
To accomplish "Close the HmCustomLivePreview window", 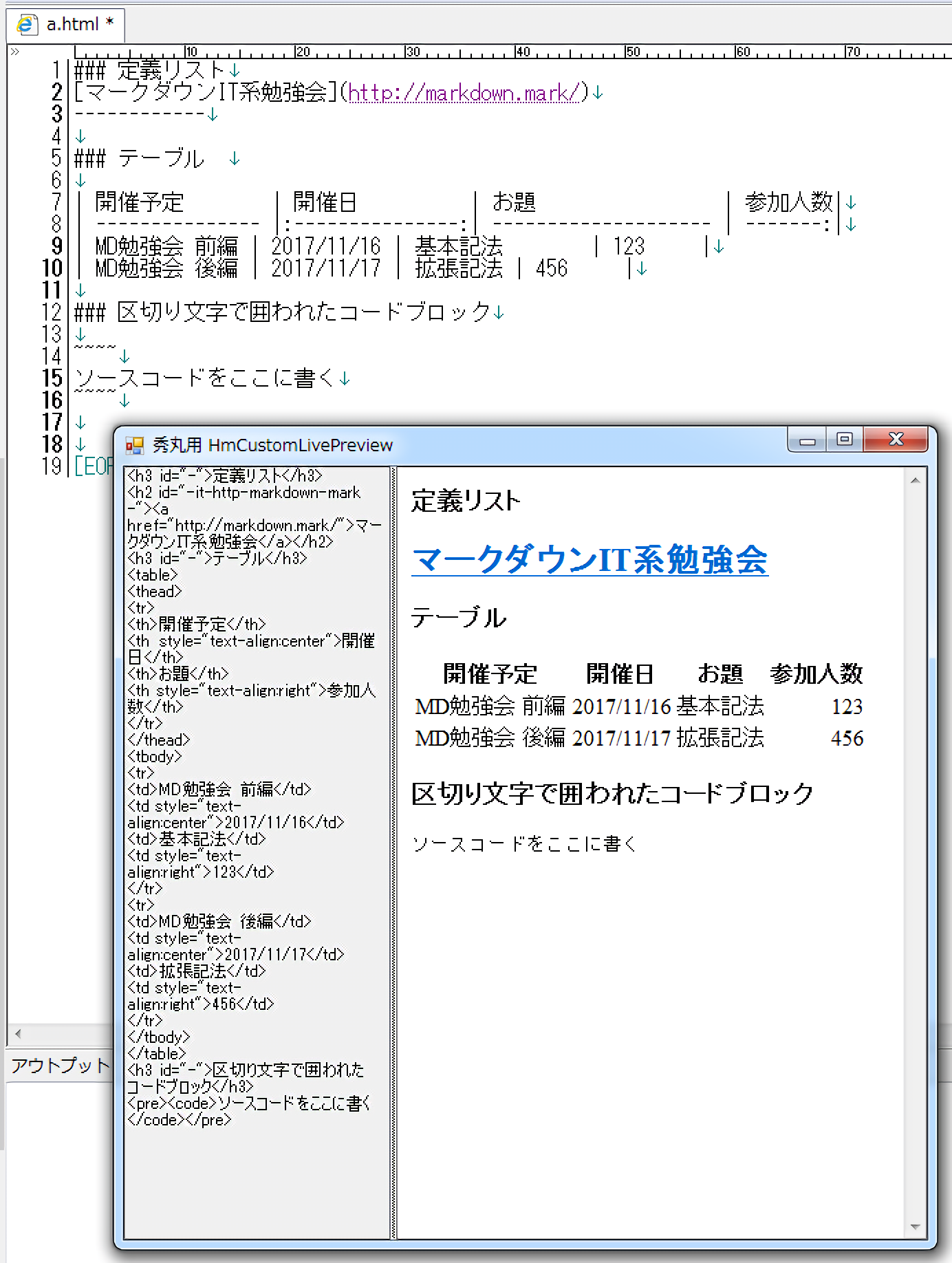I will (x=896, y=440).
